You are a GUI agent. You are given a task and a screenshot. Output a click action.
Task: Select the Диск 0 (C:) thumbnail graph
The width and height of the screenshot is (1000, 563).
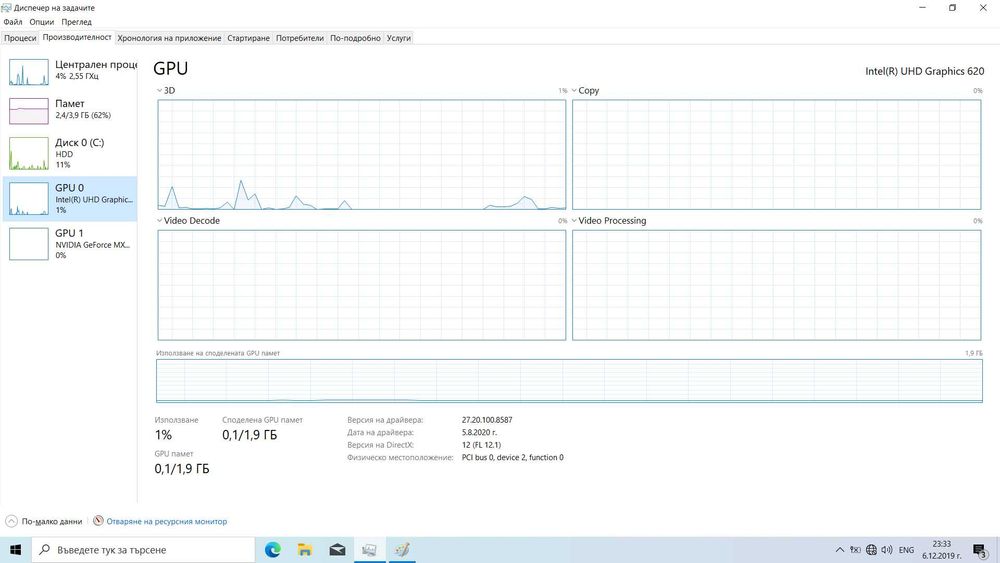pyautogui.click(x=29, y=153)
